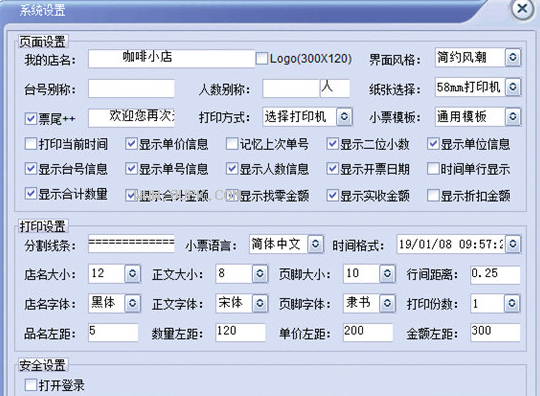Open the 打印份数 copies dropdown
Screen dimensions: 540x396
point(512,303)
